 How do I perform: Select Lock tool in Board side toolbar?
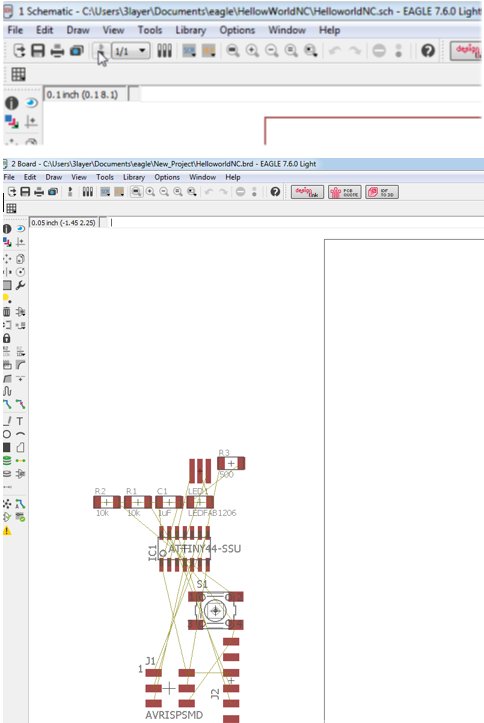click(7, 338)
